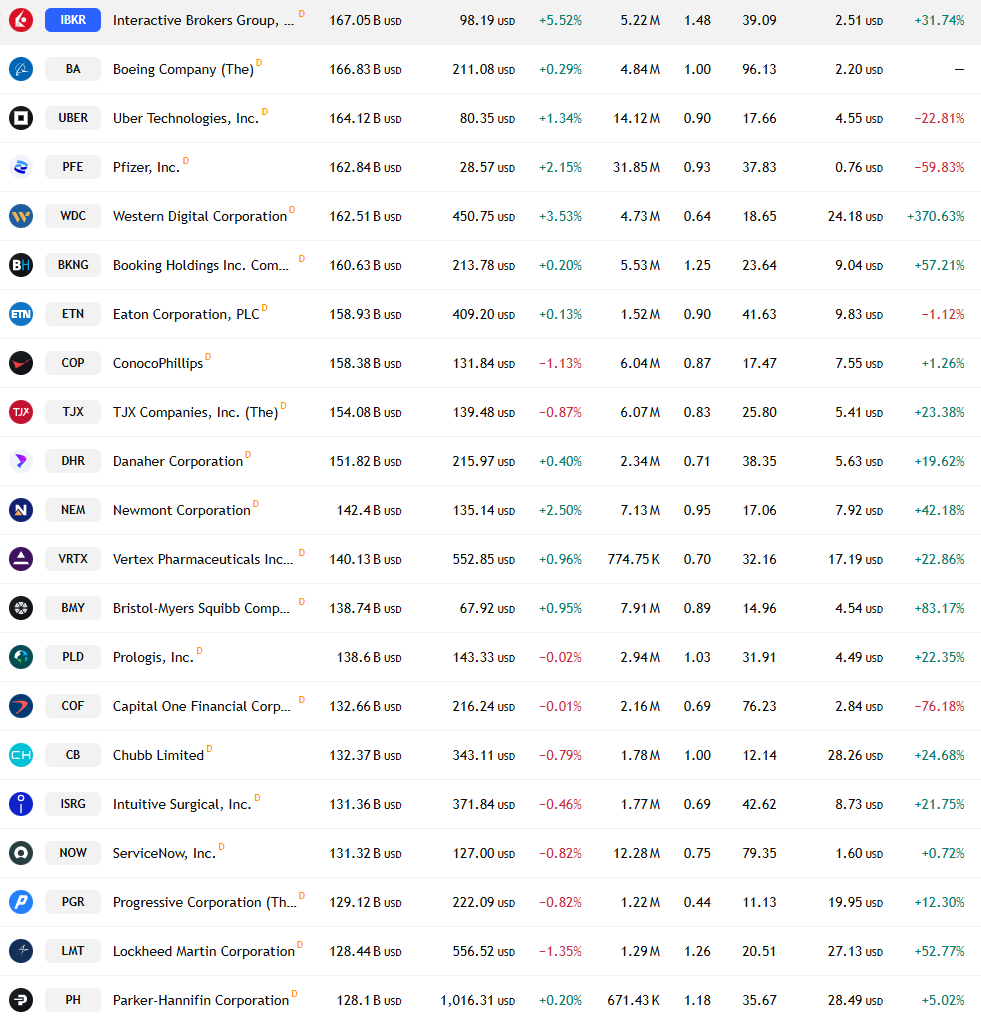Click the delayed-data D marker beside Pfizer

(186, 160)
